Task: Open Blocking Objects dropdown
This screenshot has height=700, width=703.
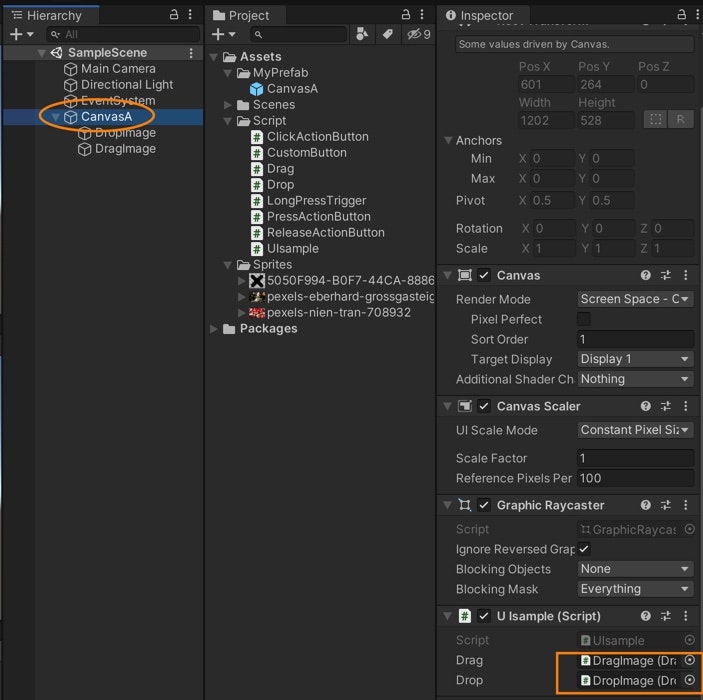Action: coord(635,569)
